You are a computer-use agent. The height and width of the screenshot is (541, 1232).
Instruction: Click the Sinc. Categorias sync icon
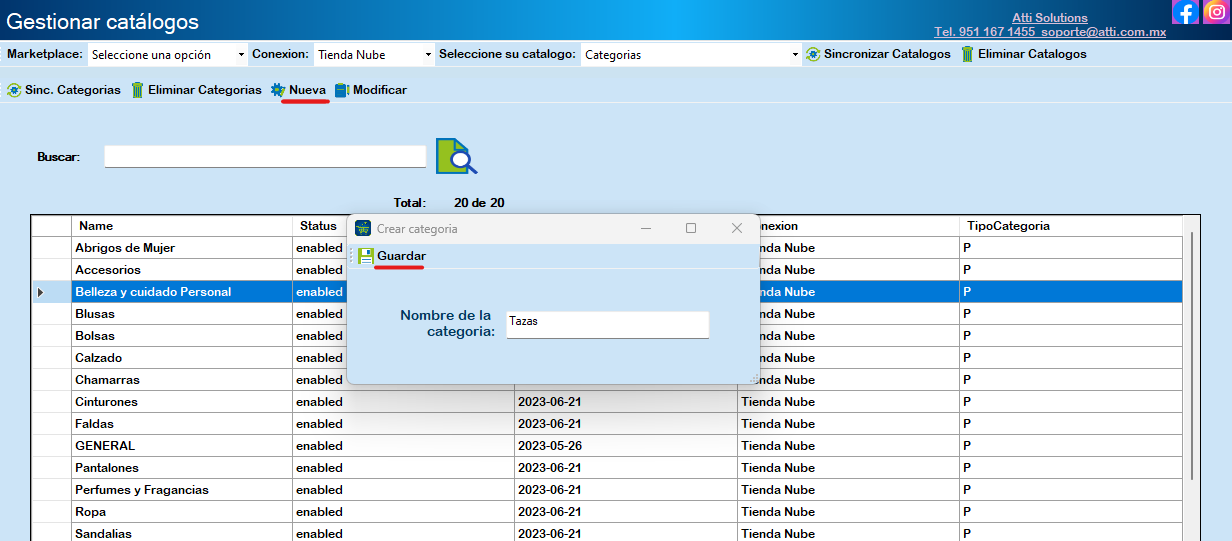point(14,90)
